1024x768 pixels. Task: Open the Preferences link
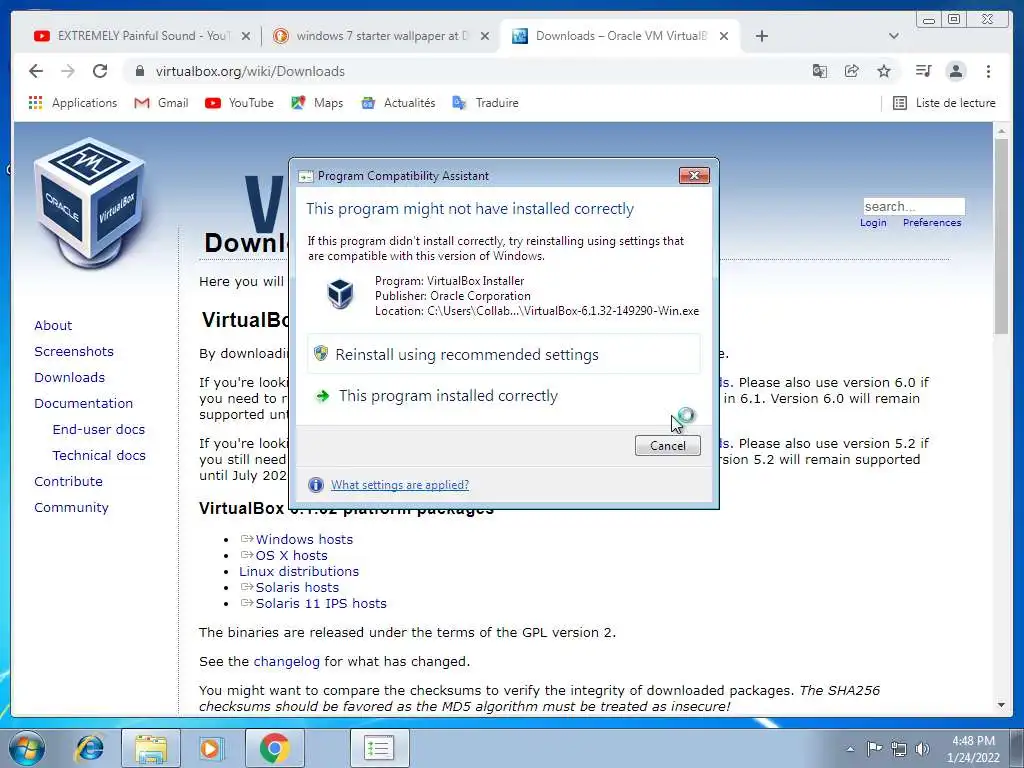click(x=932, y=223)
